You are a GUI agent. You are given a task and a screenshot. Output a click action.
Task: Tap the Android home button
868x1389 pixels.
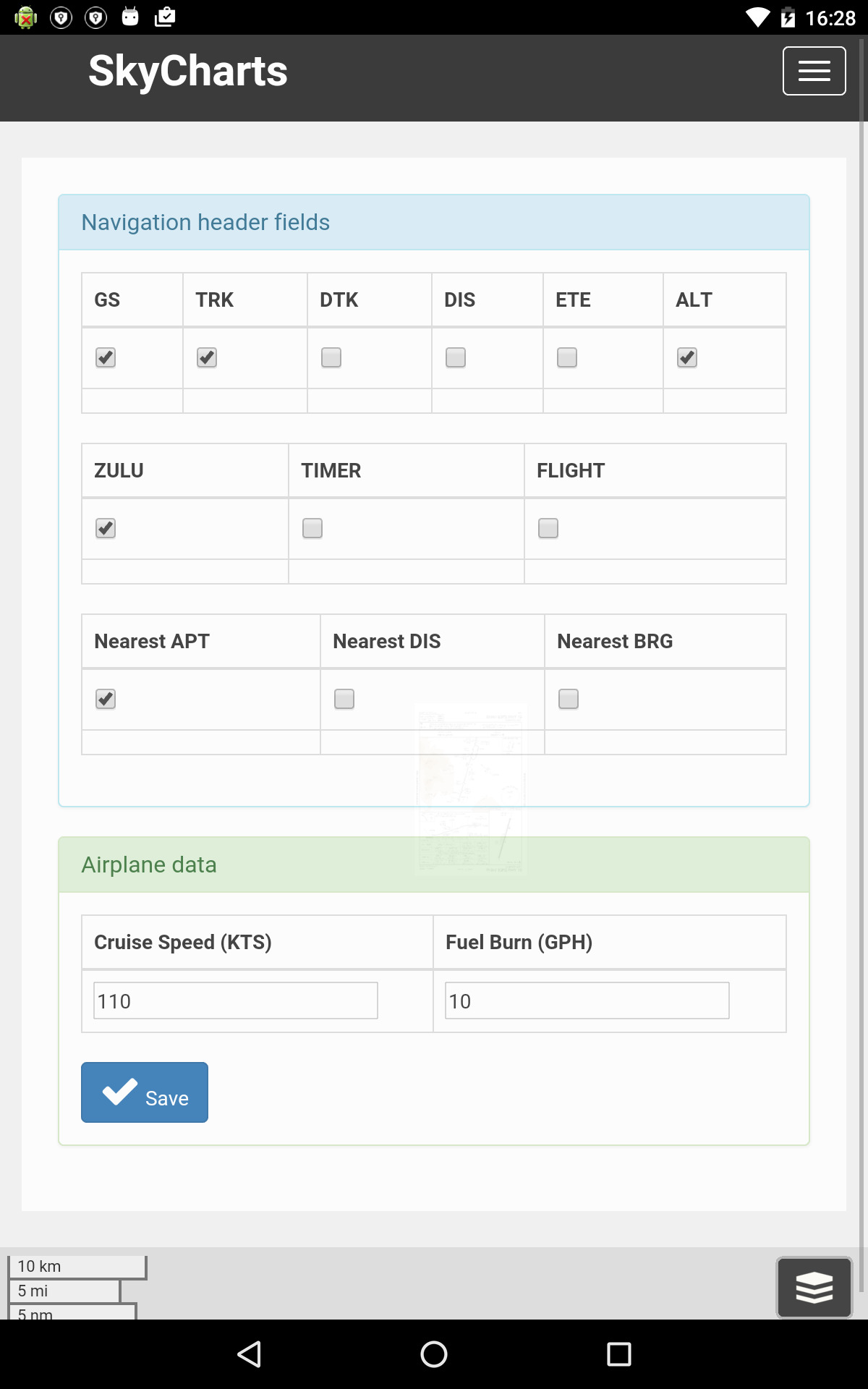tap(434, 1354)
